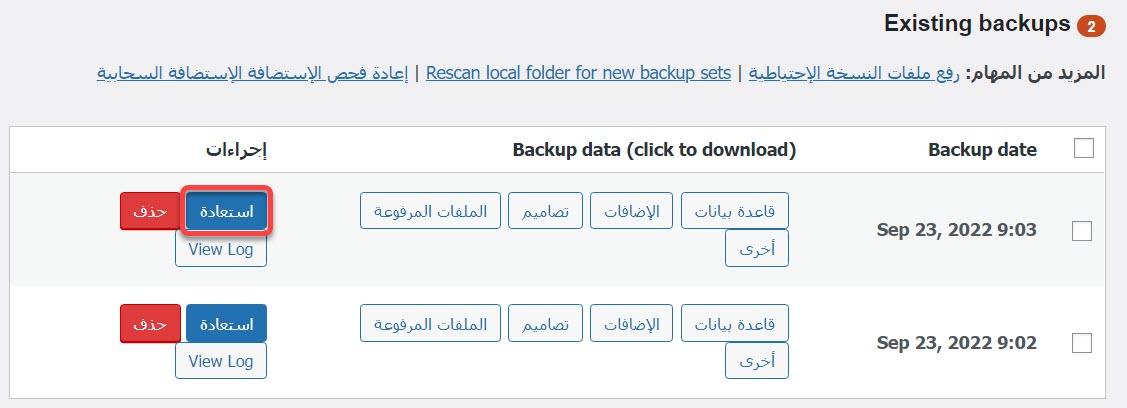
Task: Download أخرى (others) from 9:02 backup
Action: [x=757, y=361]
